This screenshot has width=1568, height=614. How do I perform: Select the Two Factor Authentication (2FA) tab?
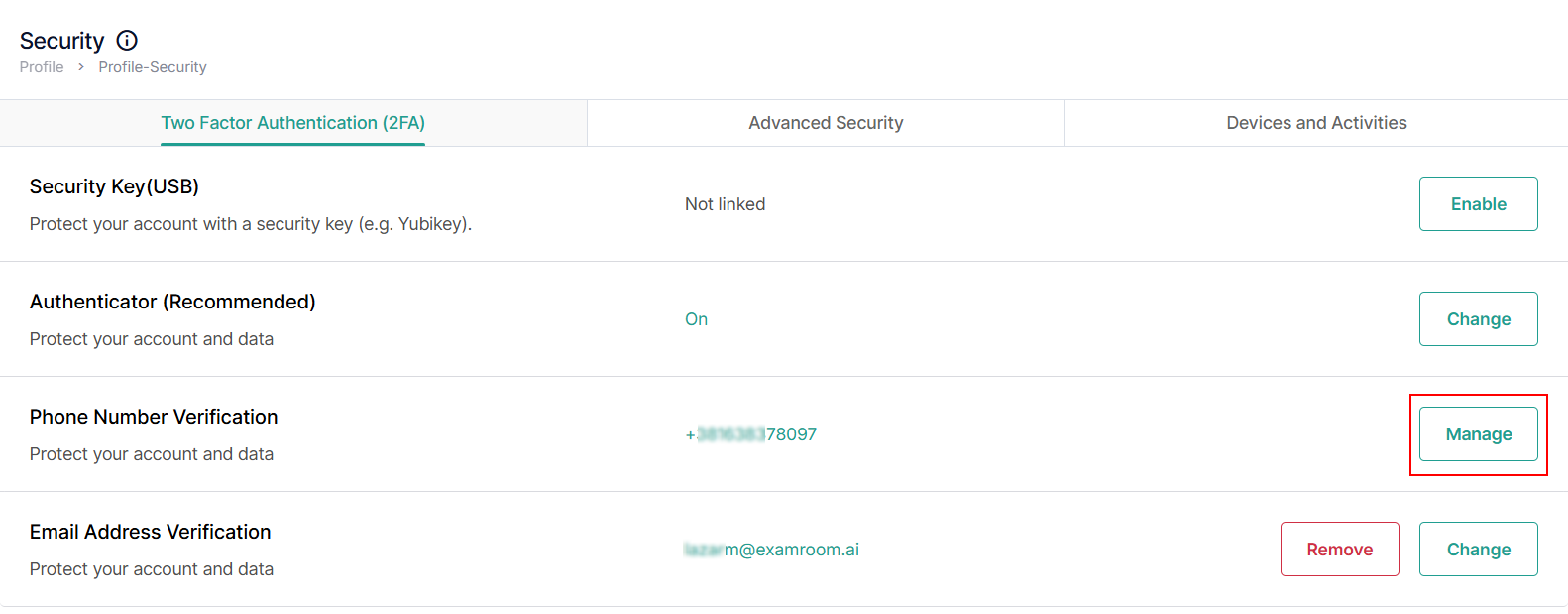tap(292, 123)
